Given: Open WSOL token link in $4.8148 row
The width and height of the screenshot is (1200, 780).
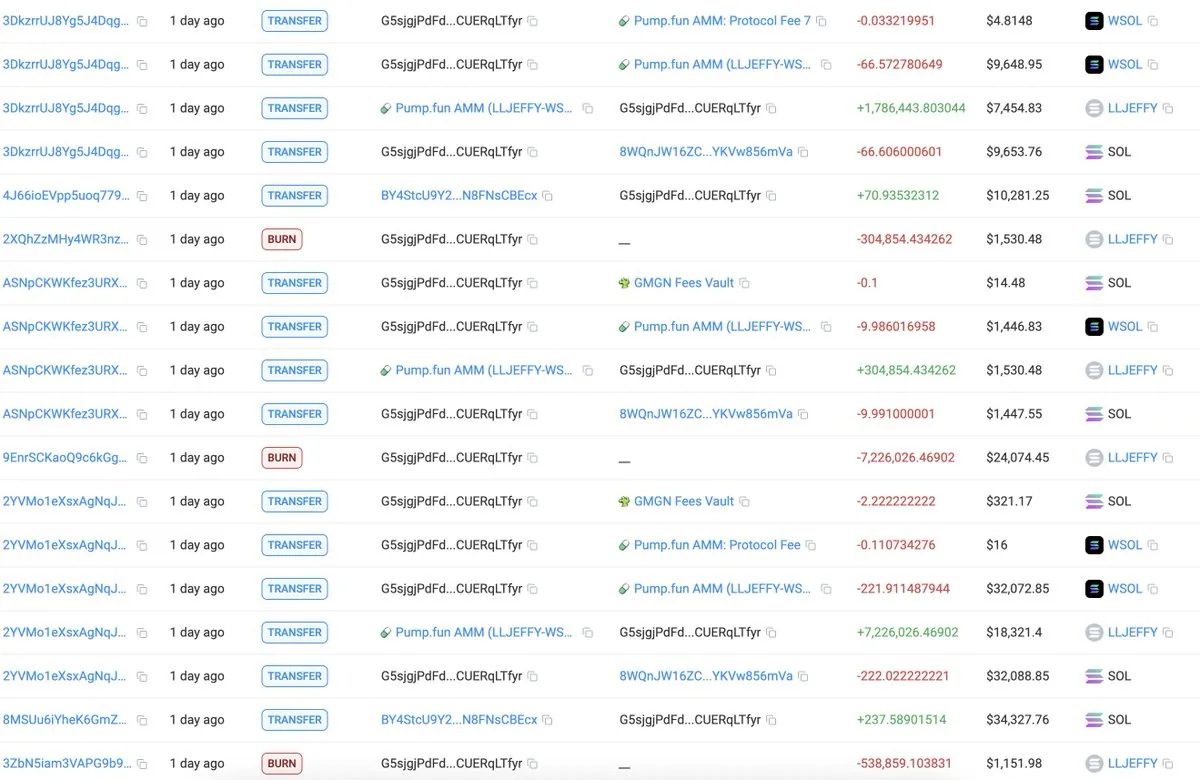Looking at the screenshot, I should (1125, 21).
